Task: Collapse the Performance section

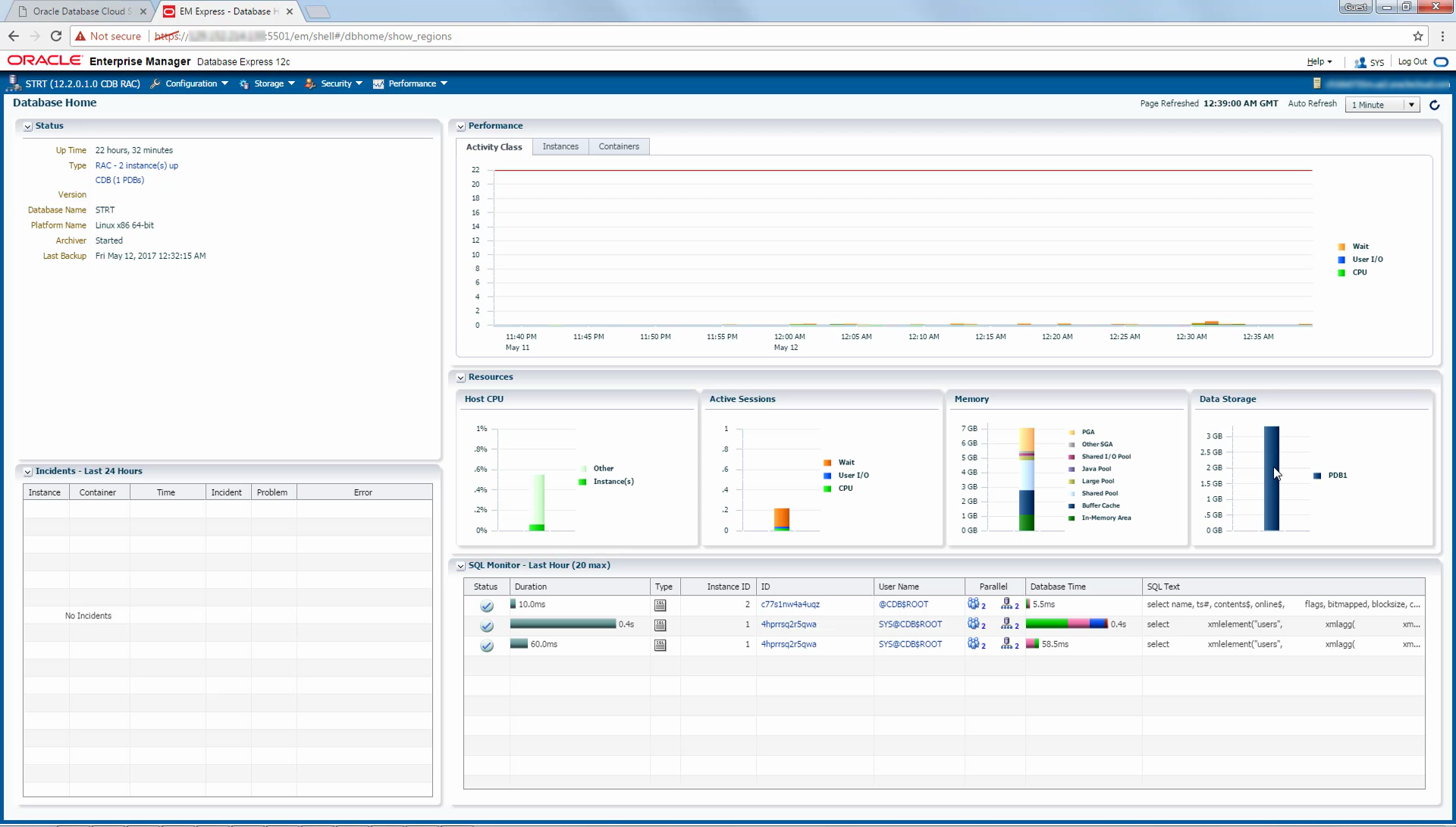Action: click(x=460, y=127)
